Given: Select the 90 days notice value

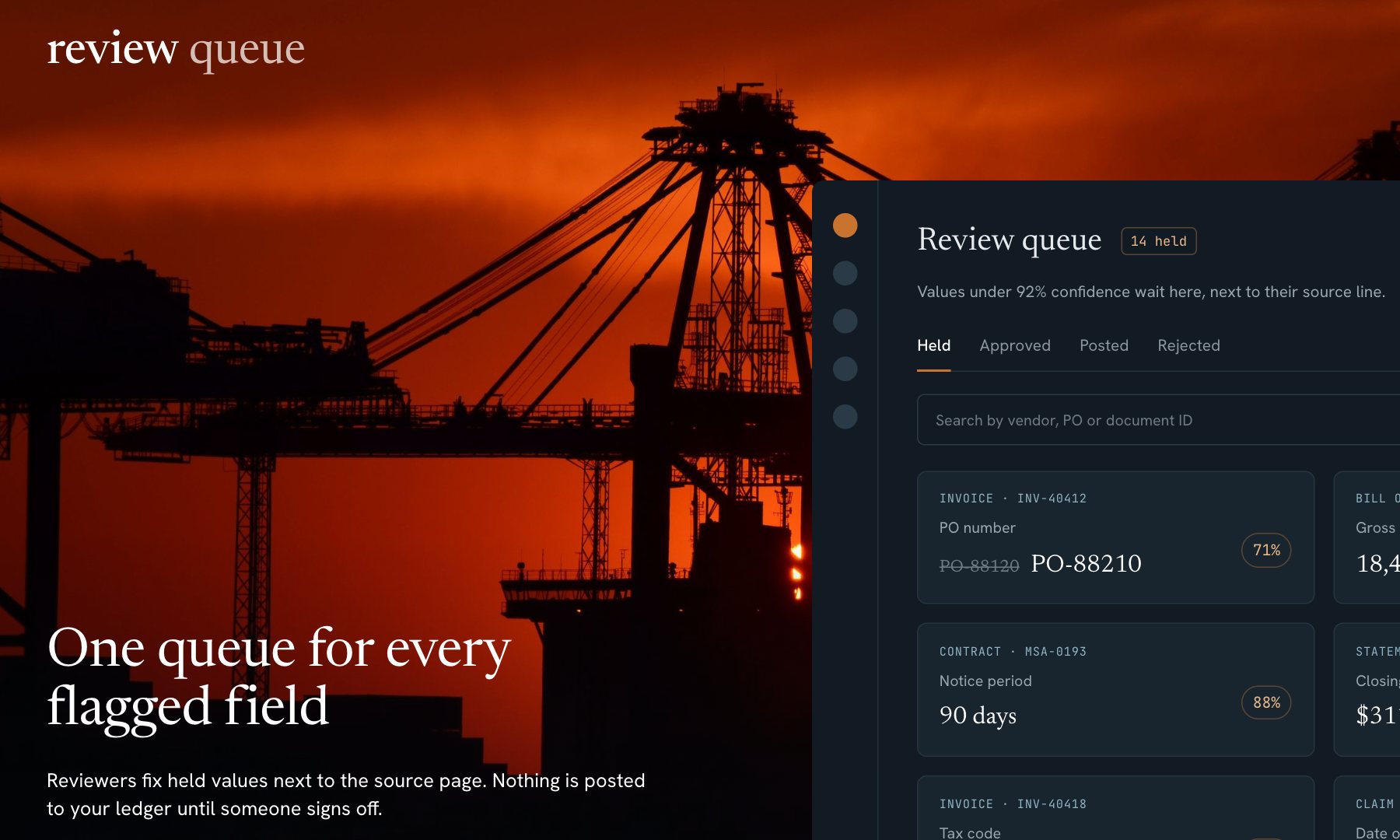Looking at the screenshot, I should click(978, 716).
